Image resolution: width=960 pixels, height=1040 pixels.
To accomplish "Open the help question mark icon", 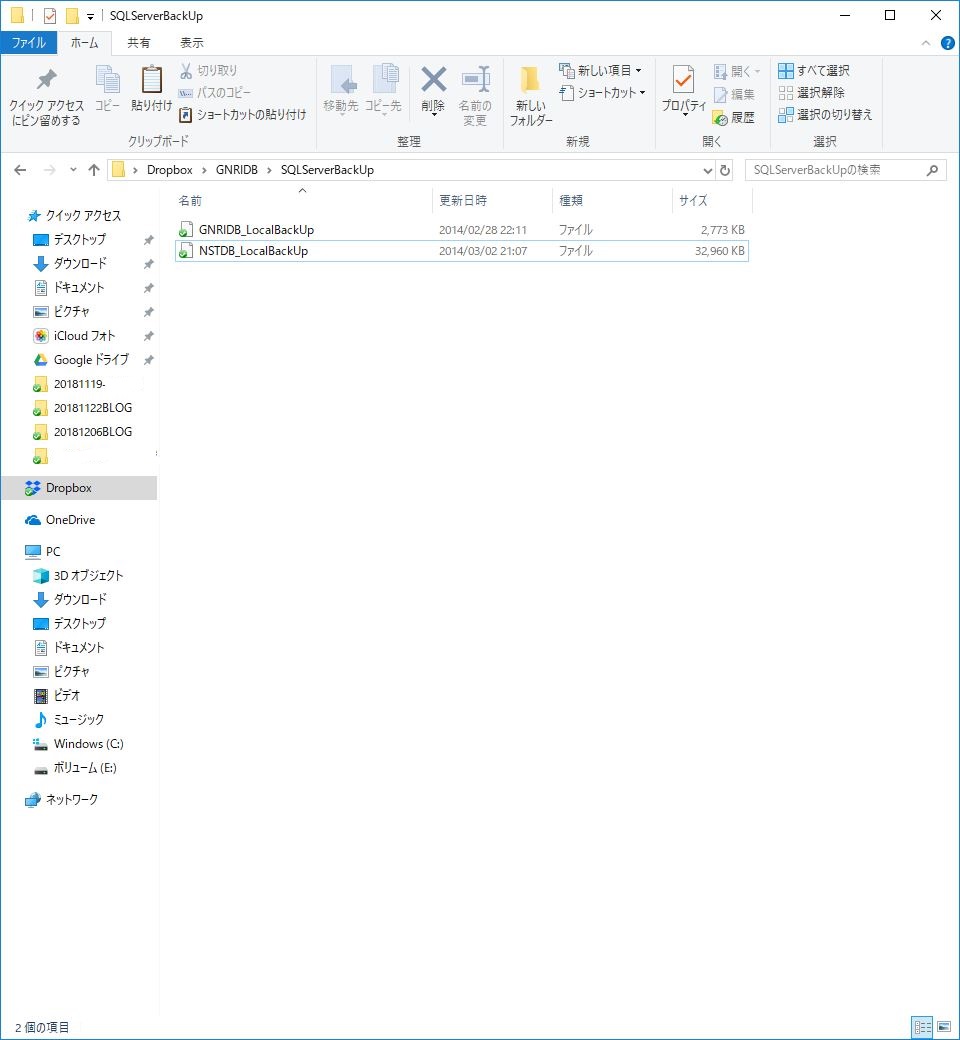I will click(x=947, y=43).
